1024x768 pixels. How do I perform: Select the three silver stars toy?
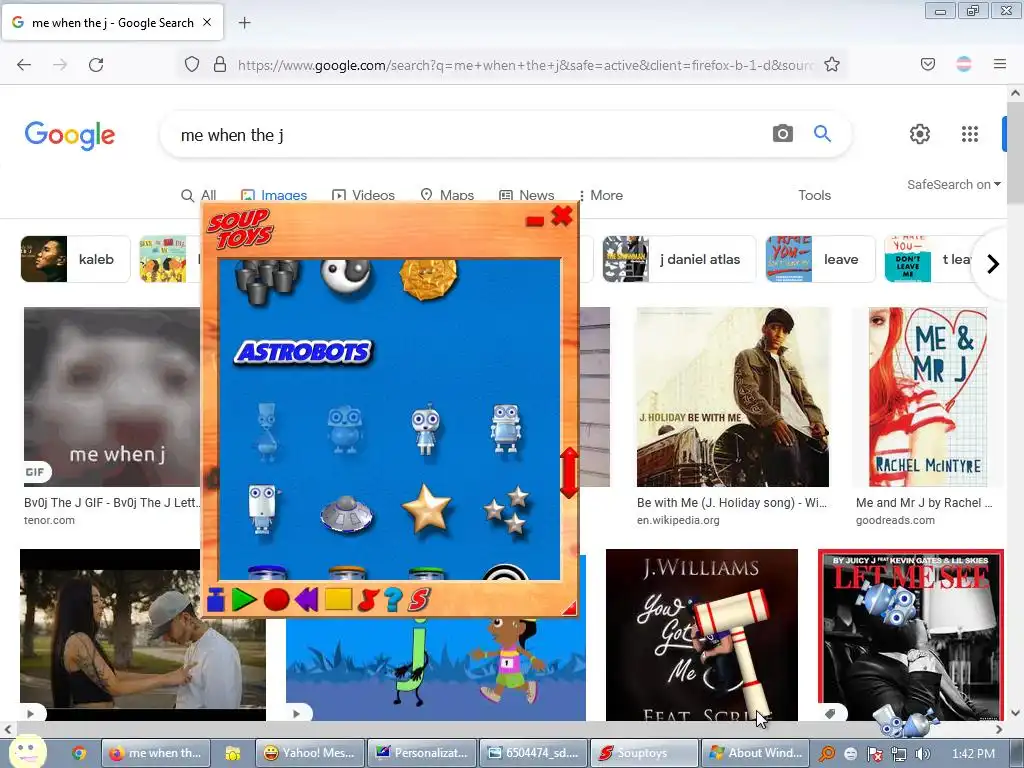pyautogui.click(x=509, y=510)
